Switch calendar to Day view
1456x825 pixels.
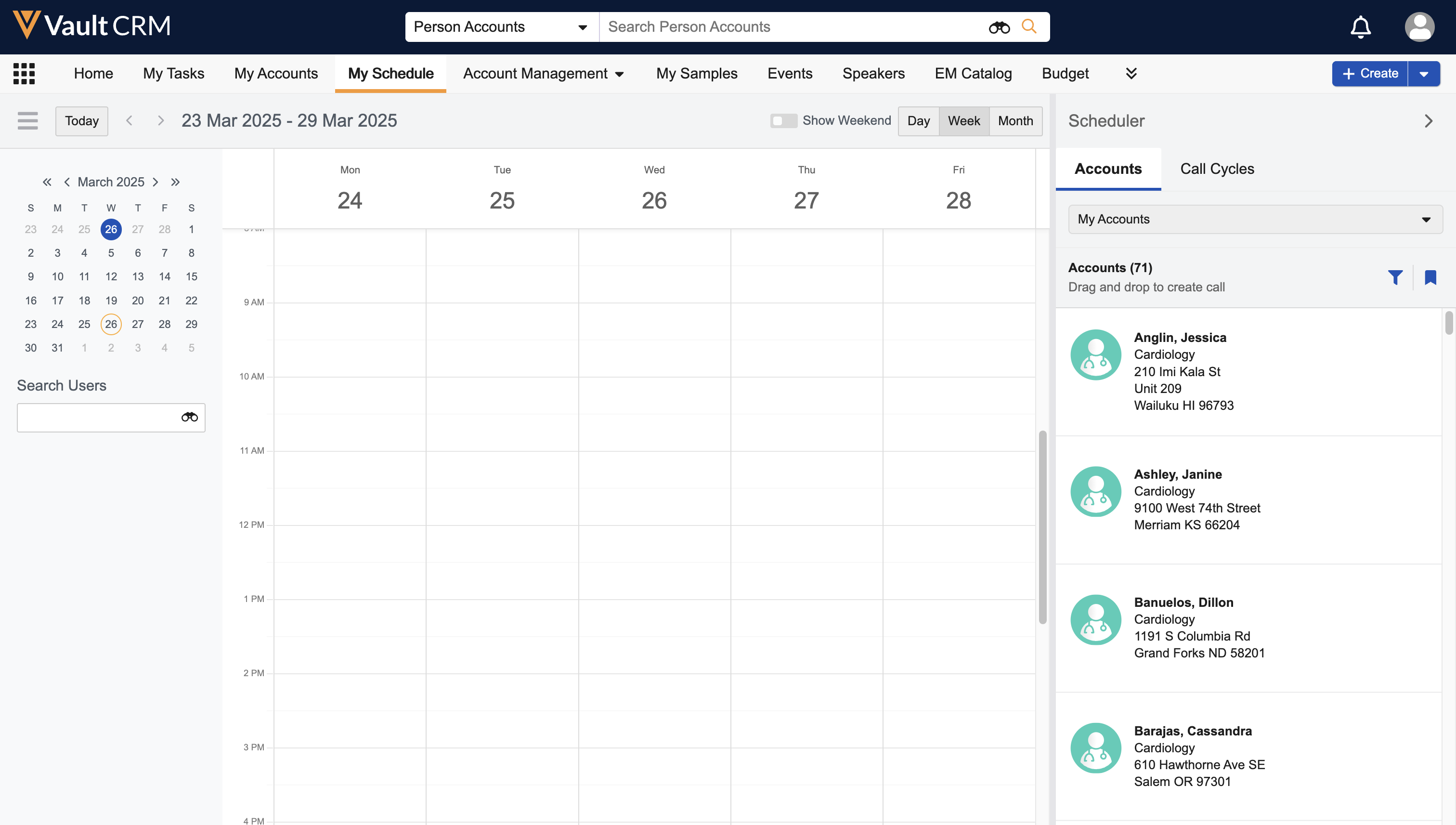[x=918, y=121]
